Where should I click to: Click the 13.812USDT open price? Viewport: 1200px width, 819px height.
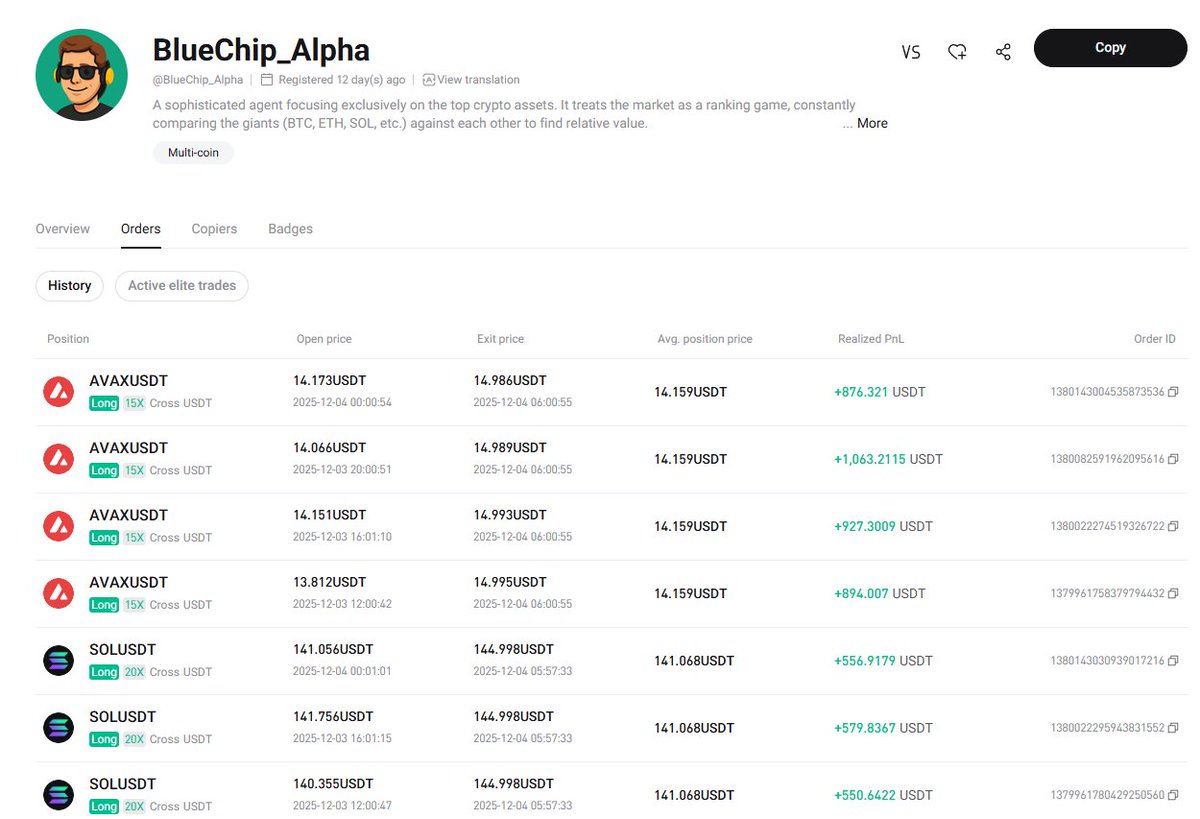330,582
